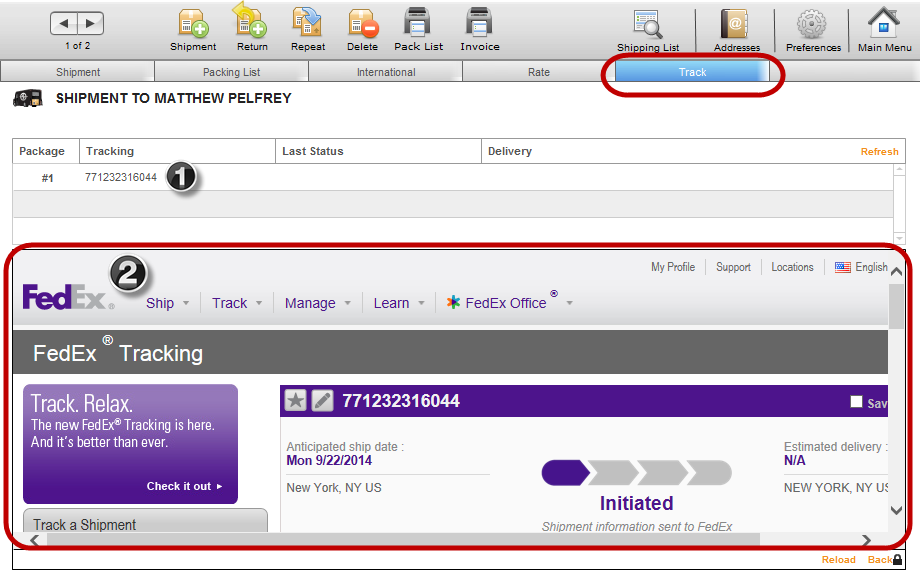Click the English language link
Screen dimensions: 920x576
coord(871,267)
